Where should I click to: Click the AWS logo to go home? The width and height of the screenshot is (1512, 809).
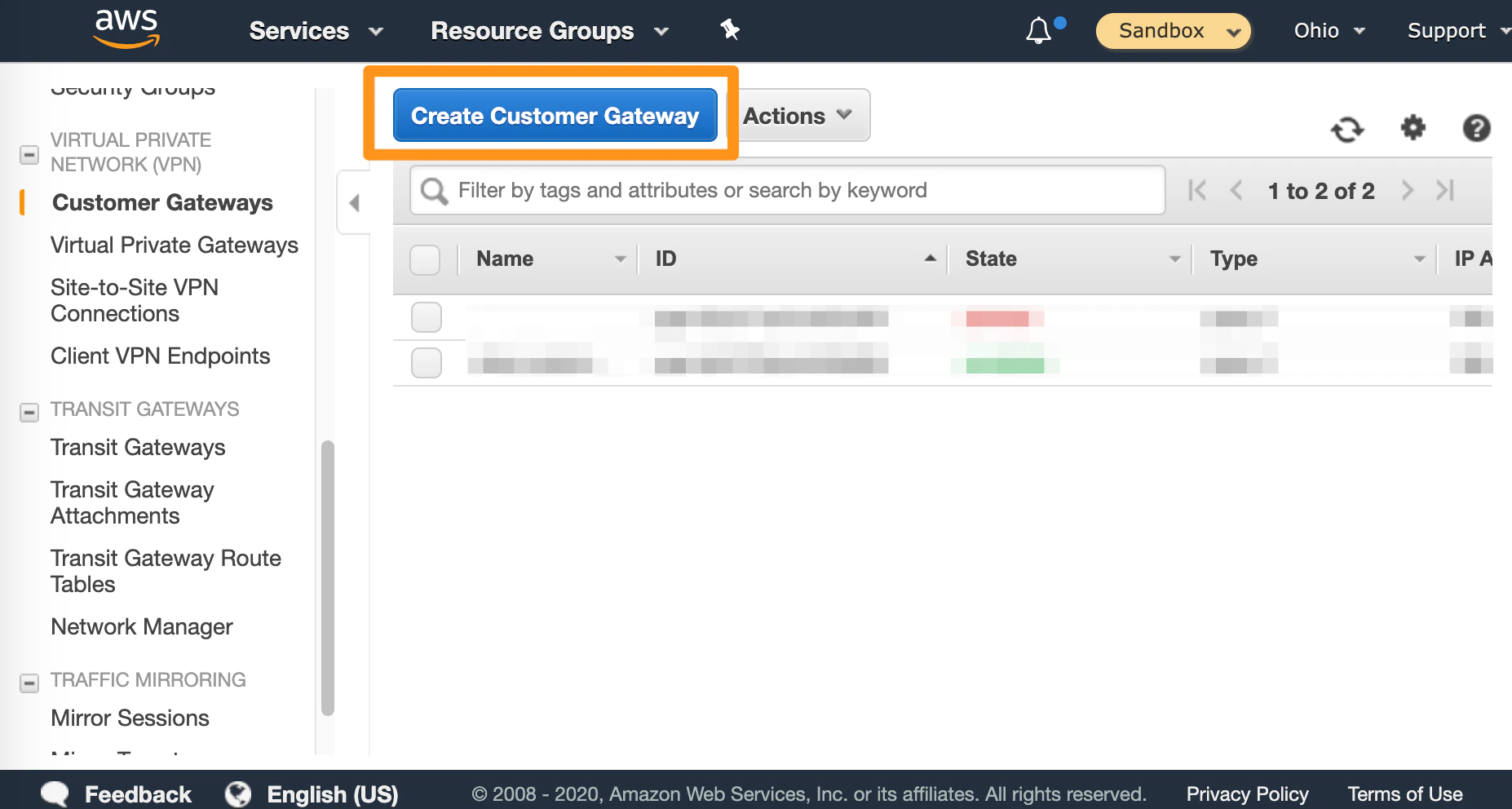[x=126, y=28]
